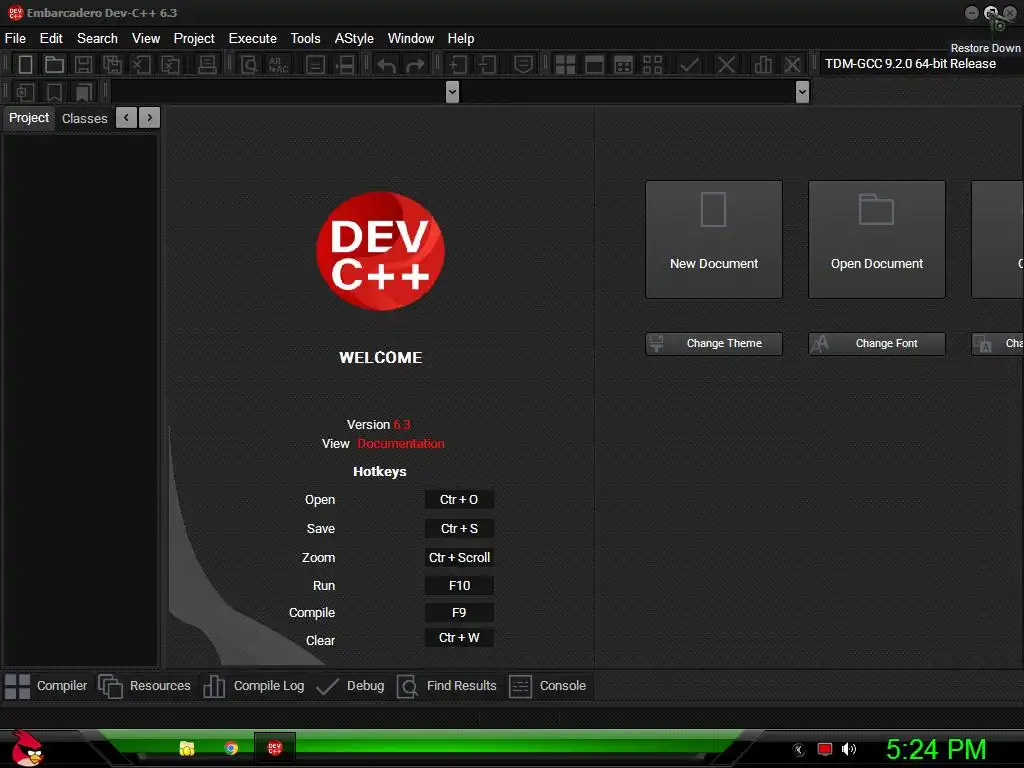Click the speaker volume tray icon
1024x768 pixels.
coord(848,749)
